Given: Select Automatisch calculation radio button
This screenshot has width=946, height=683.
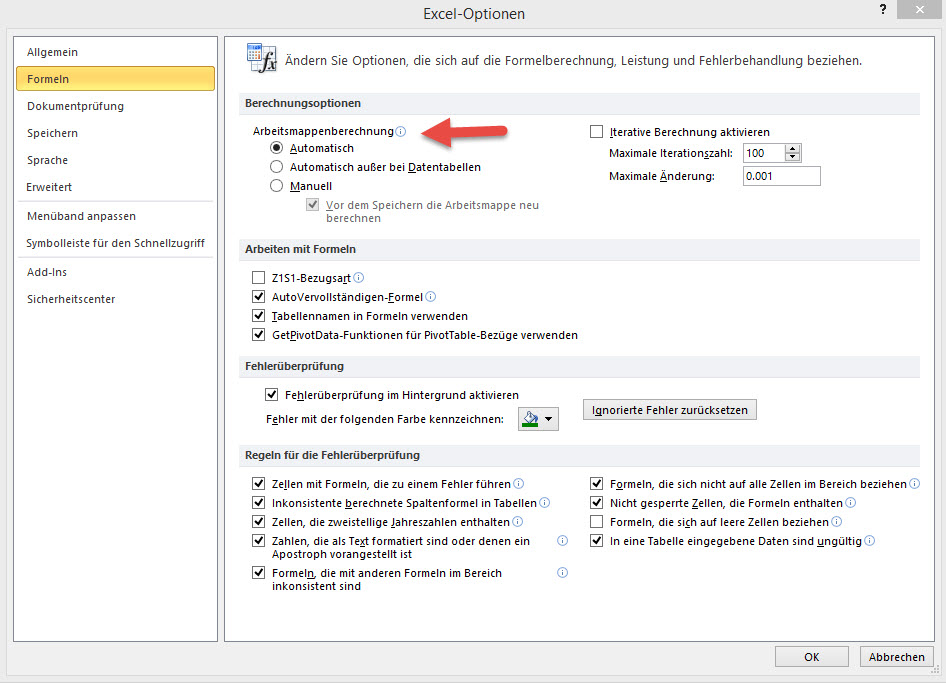Looking at the screenshot, I should point(276,148).
